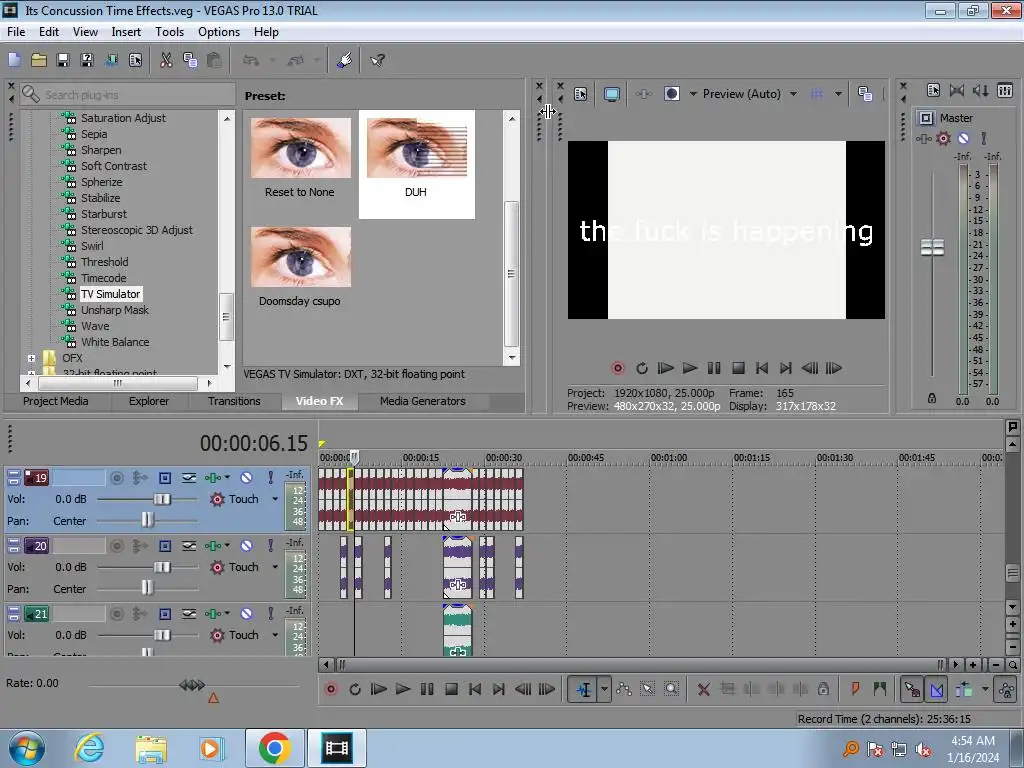The image size is (1024, 768).
Task: Click the Redo arrow icon
Action: click(x=296, y=60)
